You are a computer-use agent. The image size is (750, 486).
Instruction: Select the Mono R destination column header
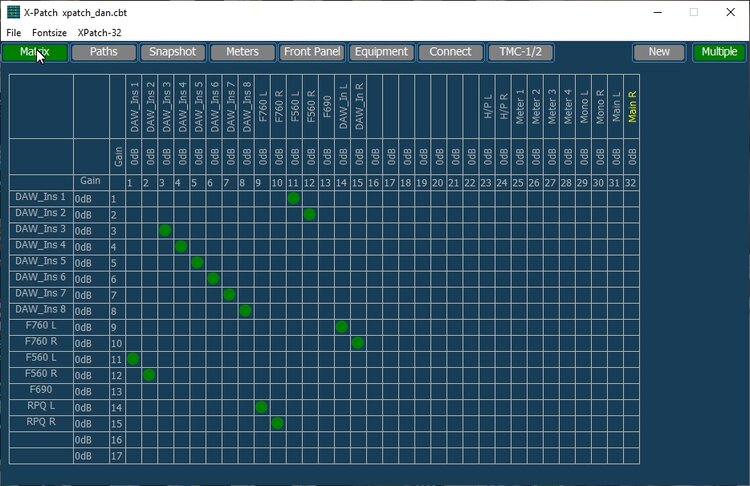tap(600, 107)
